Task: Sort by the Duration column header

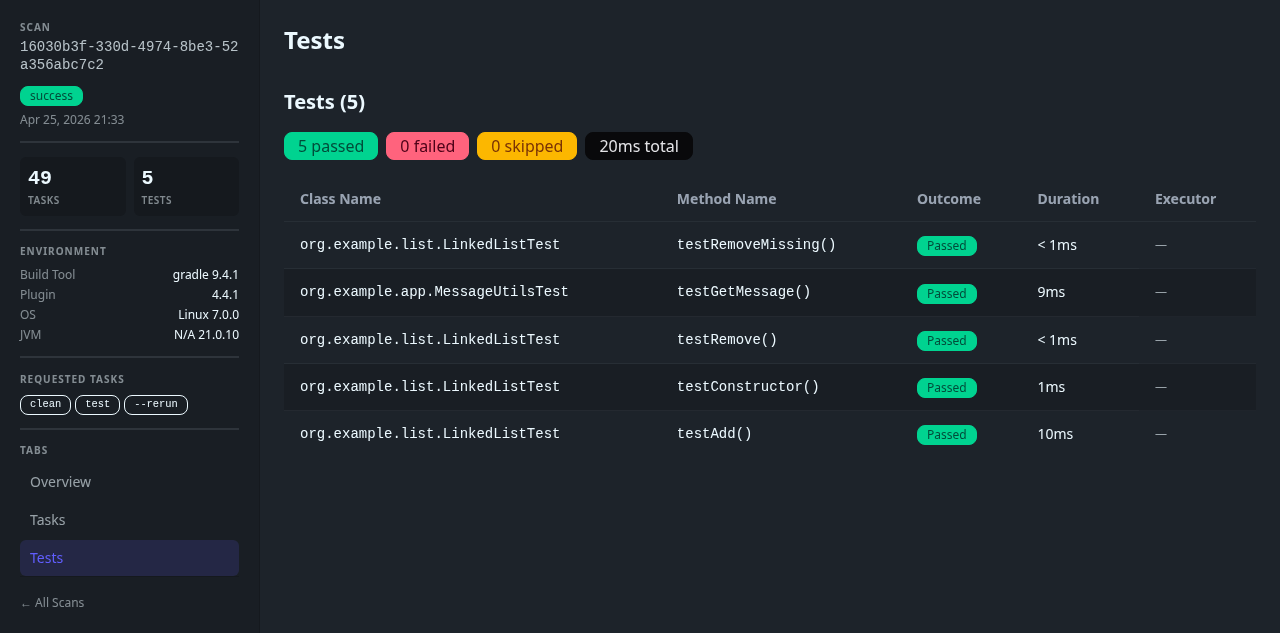Action: [x=1068, y=199]
